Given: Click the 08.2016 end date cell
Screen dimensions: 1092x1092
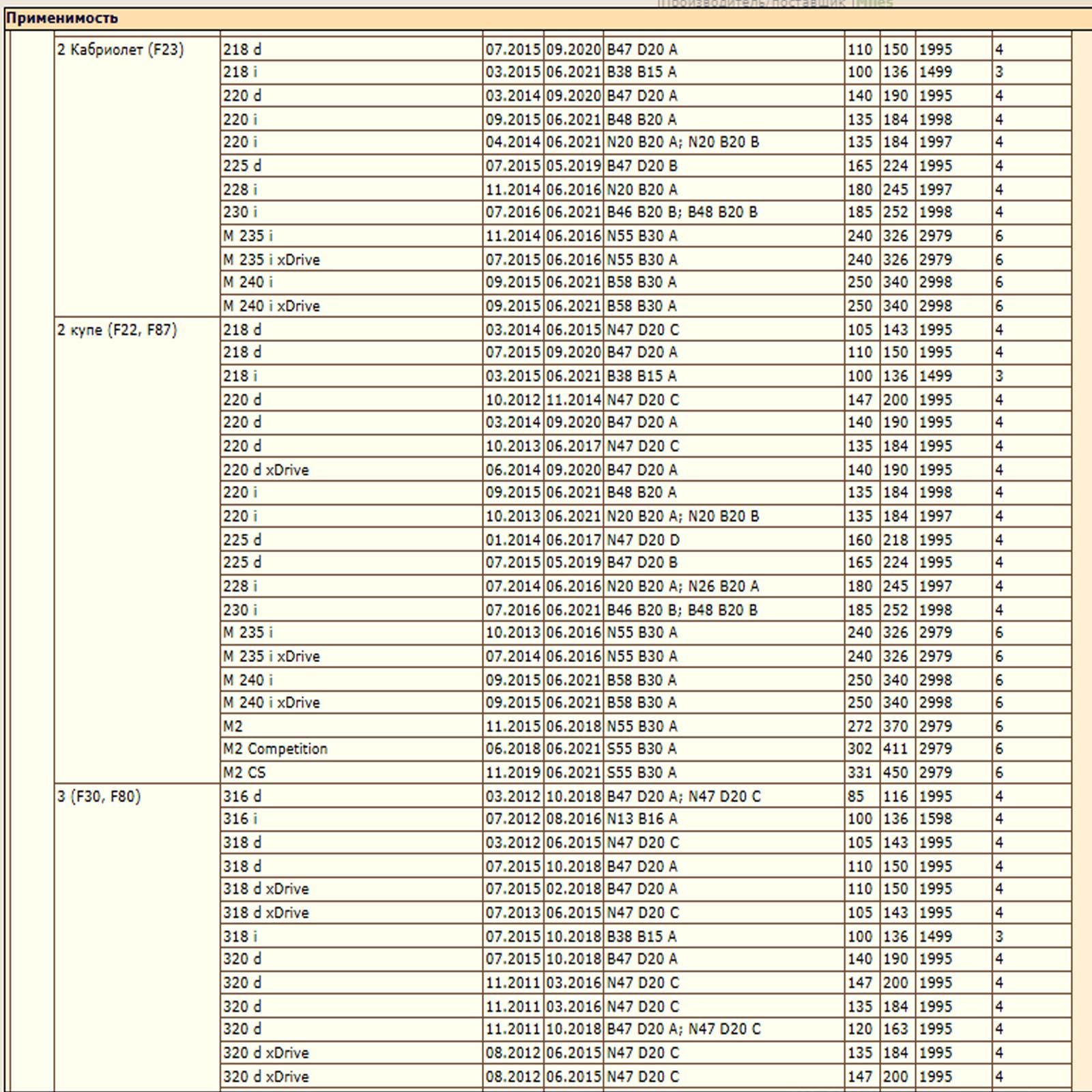Looking at the screenshot, I should (573, 819).
